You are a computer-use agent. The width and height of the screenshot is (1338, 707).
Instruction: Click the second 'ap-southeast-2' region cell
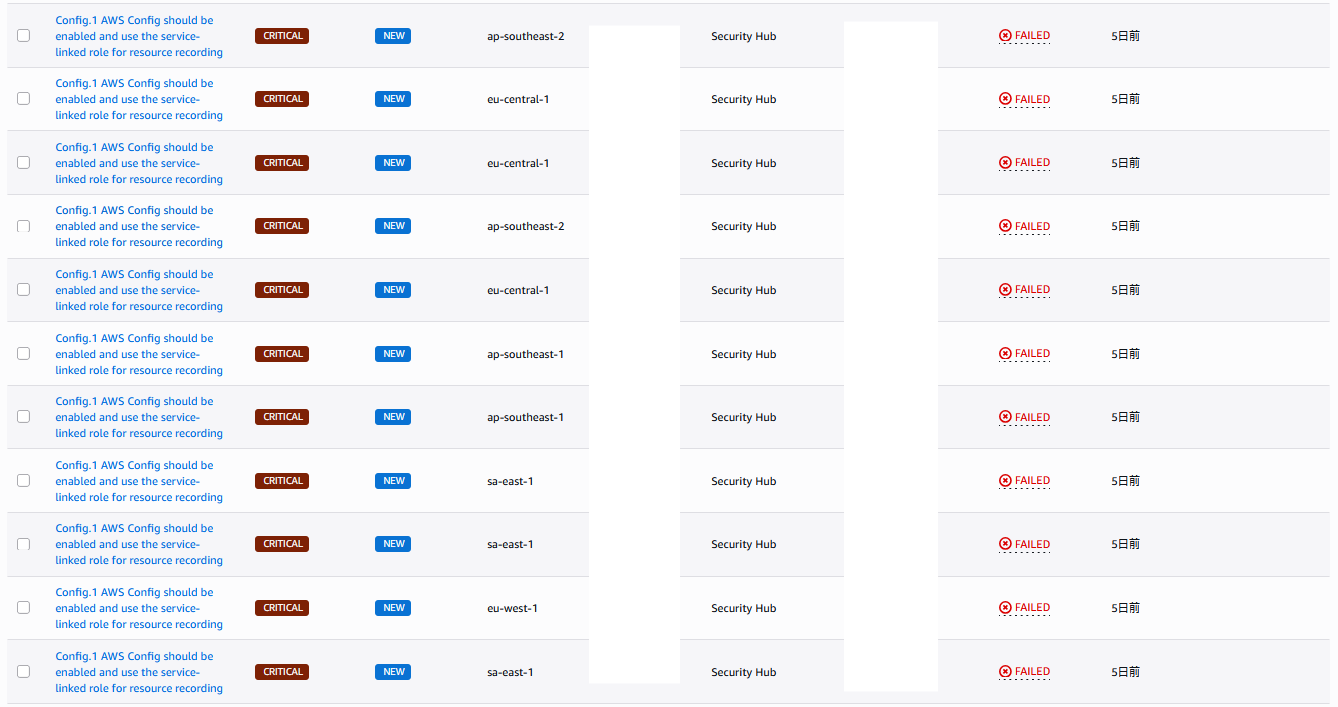point(525,226)
